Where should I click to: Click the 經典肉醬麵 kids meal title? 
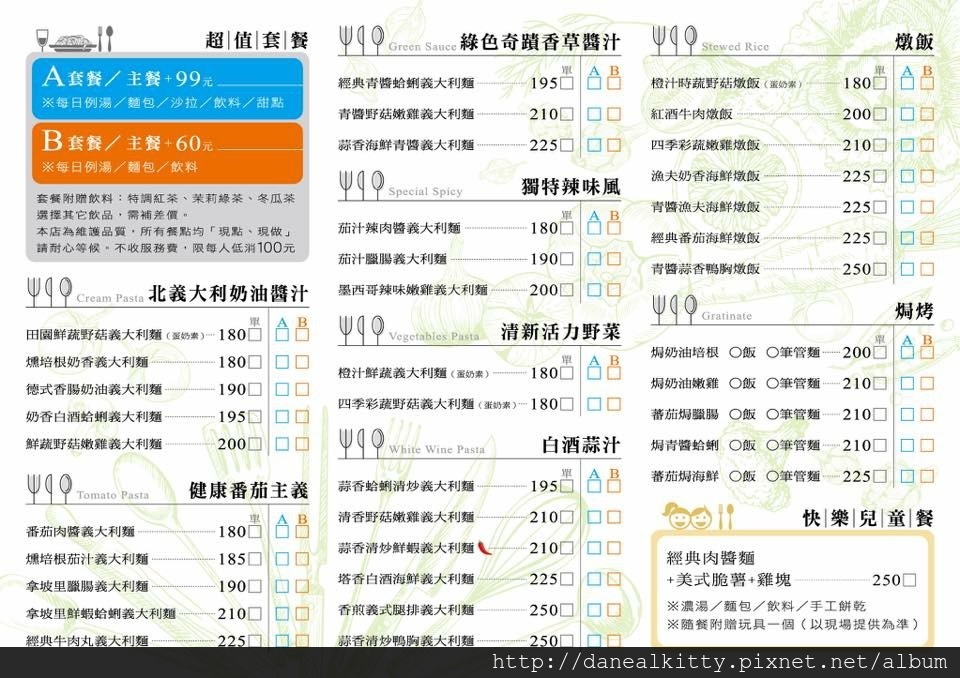711,557
